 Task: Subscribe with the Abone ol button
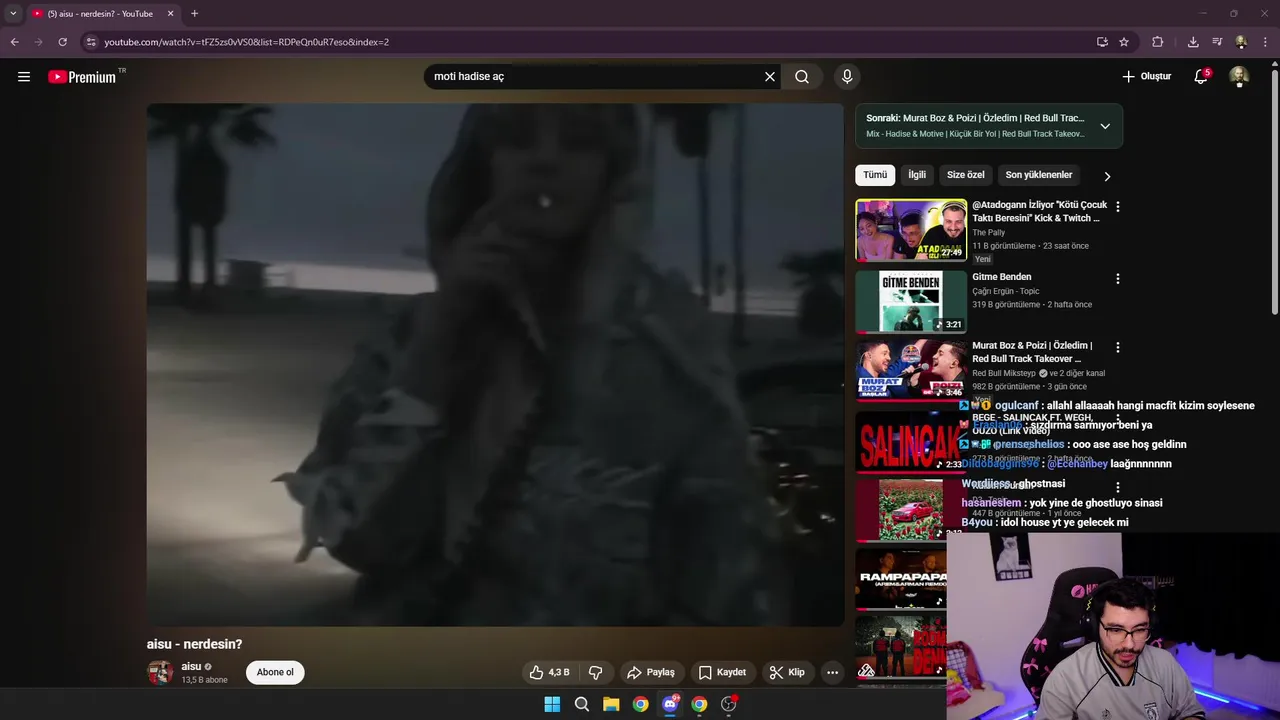pyautogui.click(x=275, y=672)
